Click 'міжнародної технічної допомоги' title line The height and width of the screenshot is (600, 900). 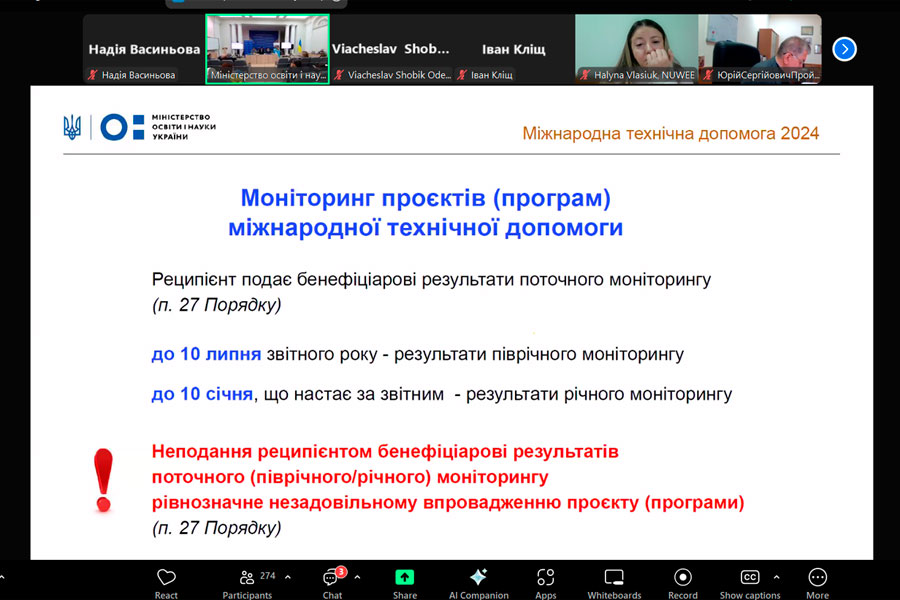(x=425, y=227)
